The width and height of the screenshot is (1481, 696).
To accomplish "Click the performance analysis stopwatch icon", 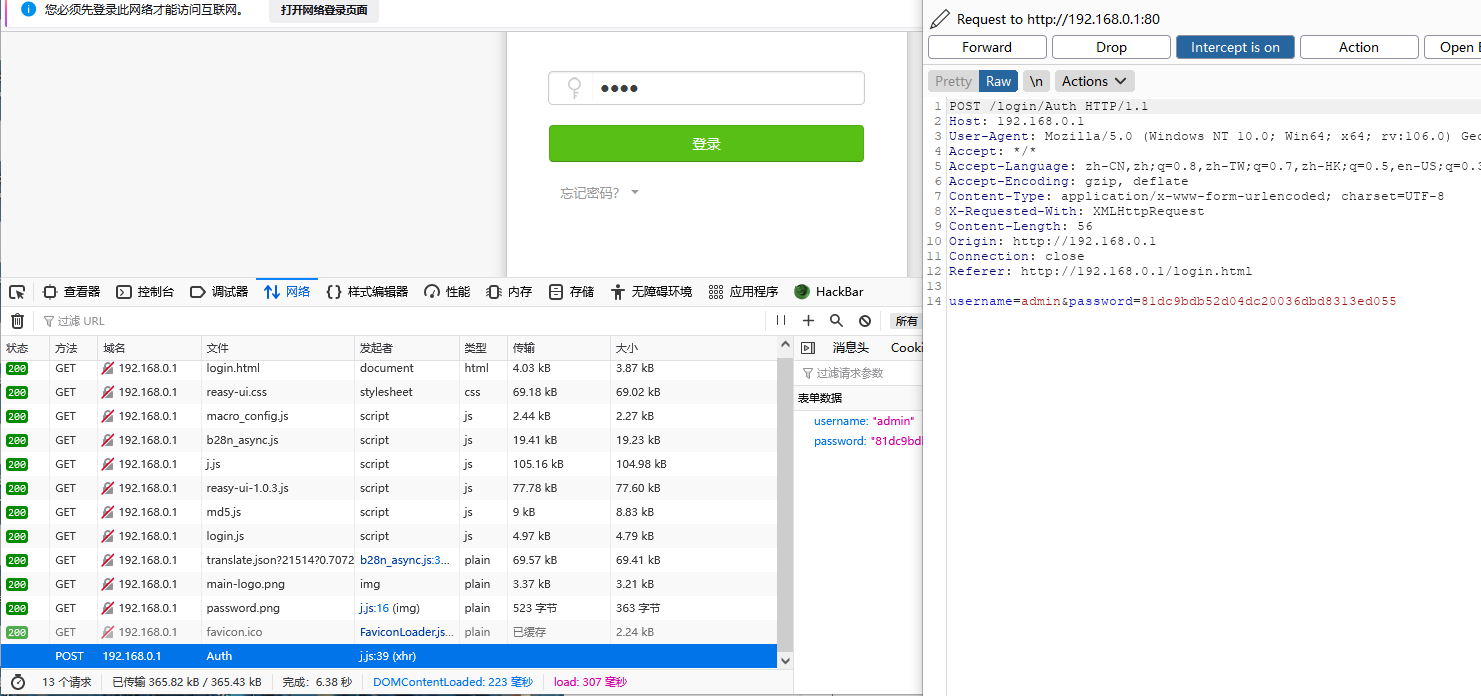I will pyautogui.click(x=18, y=682).
